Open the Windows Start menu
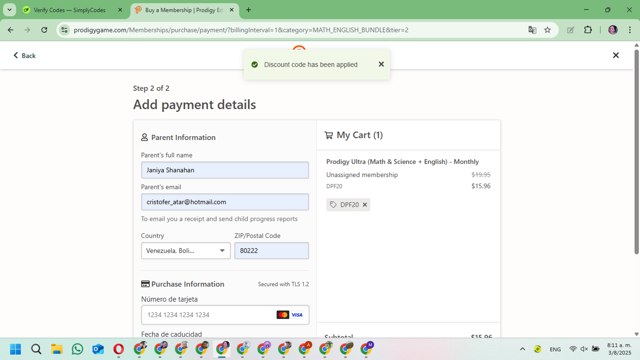Image resolution: width=640 pixels, height=360 pixels. (x=16, y=349)
